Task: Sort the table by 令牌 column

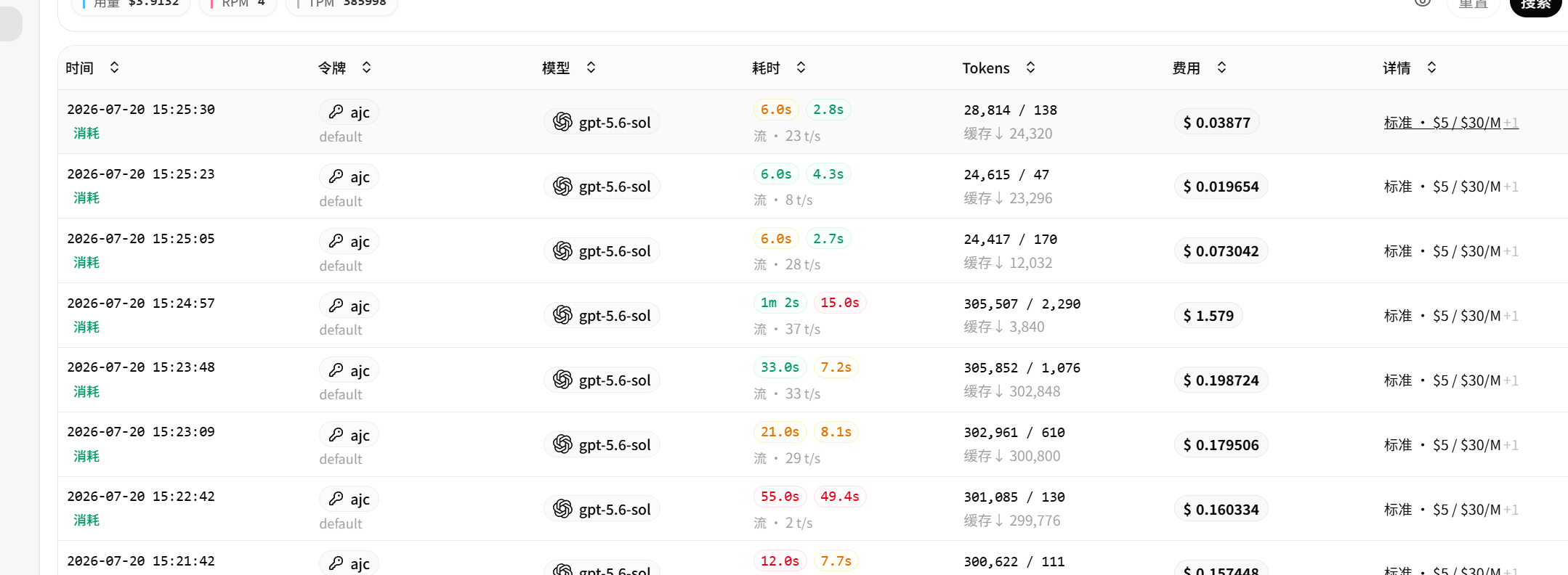Action: (x=366, y=68)
